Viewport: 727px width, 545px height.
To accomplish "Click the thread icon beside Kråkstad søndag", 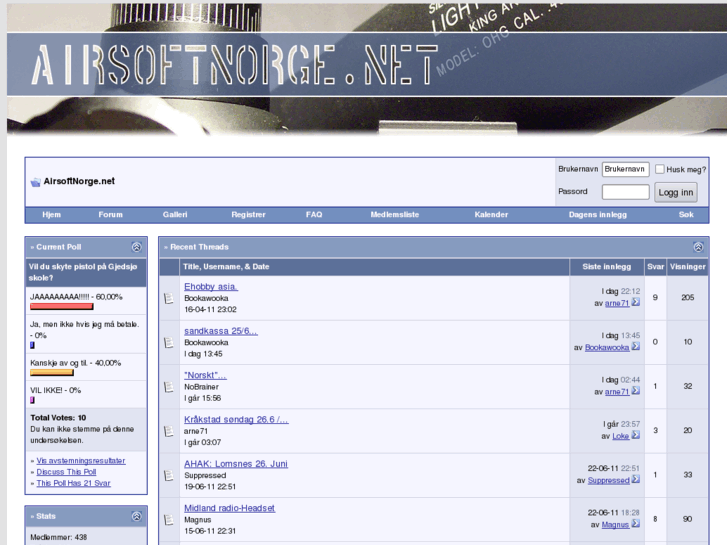I will [x=169, y=431].
